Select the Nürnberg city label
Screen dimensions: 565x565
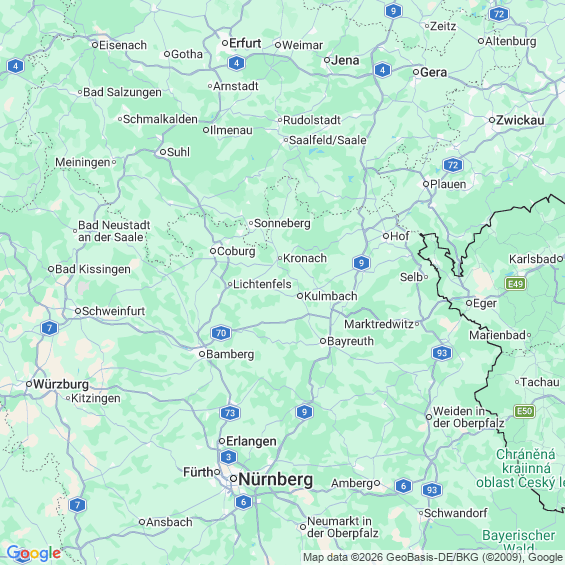click(x=276, y=480)
